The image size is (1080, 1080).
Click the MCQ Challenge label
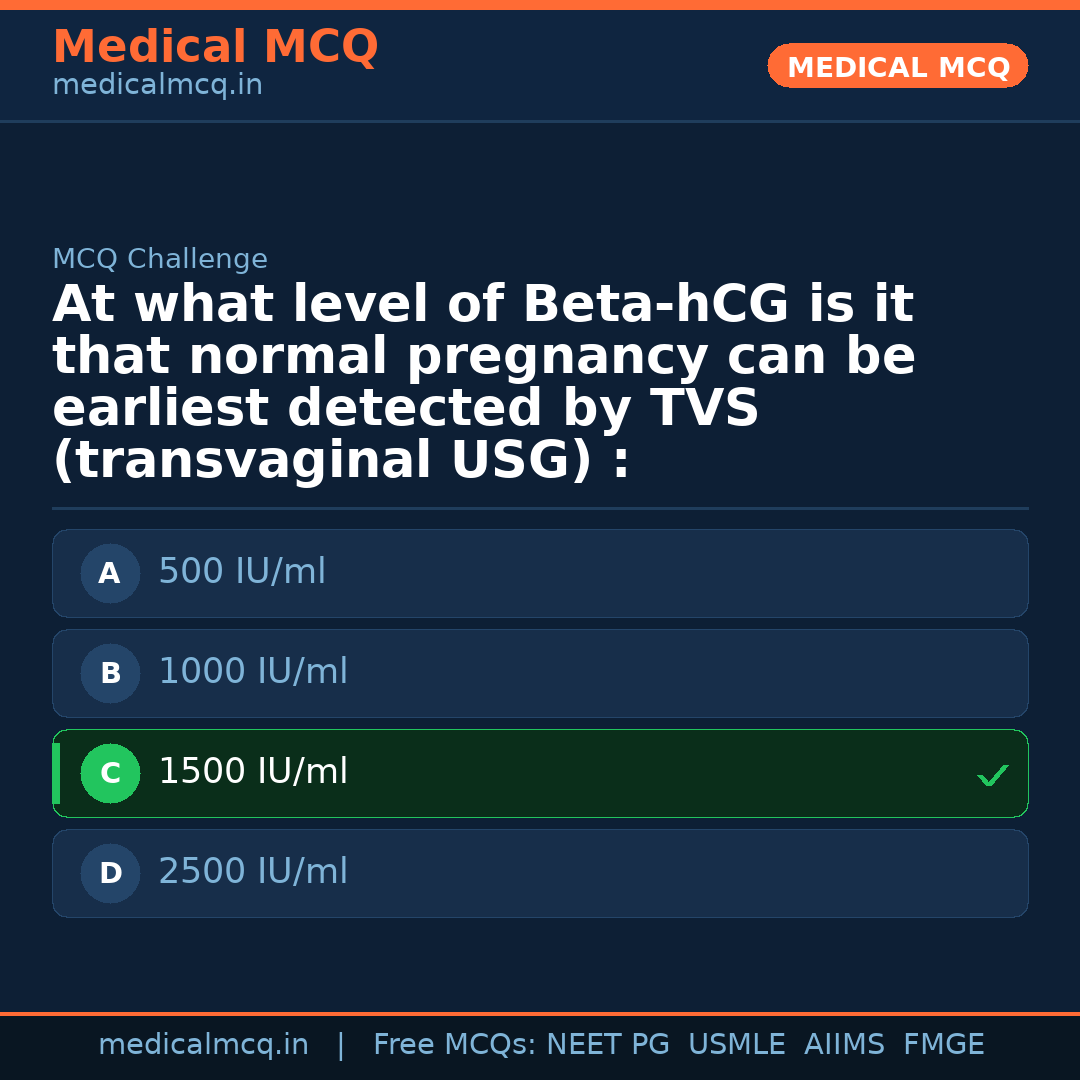(x=160, y=260)
